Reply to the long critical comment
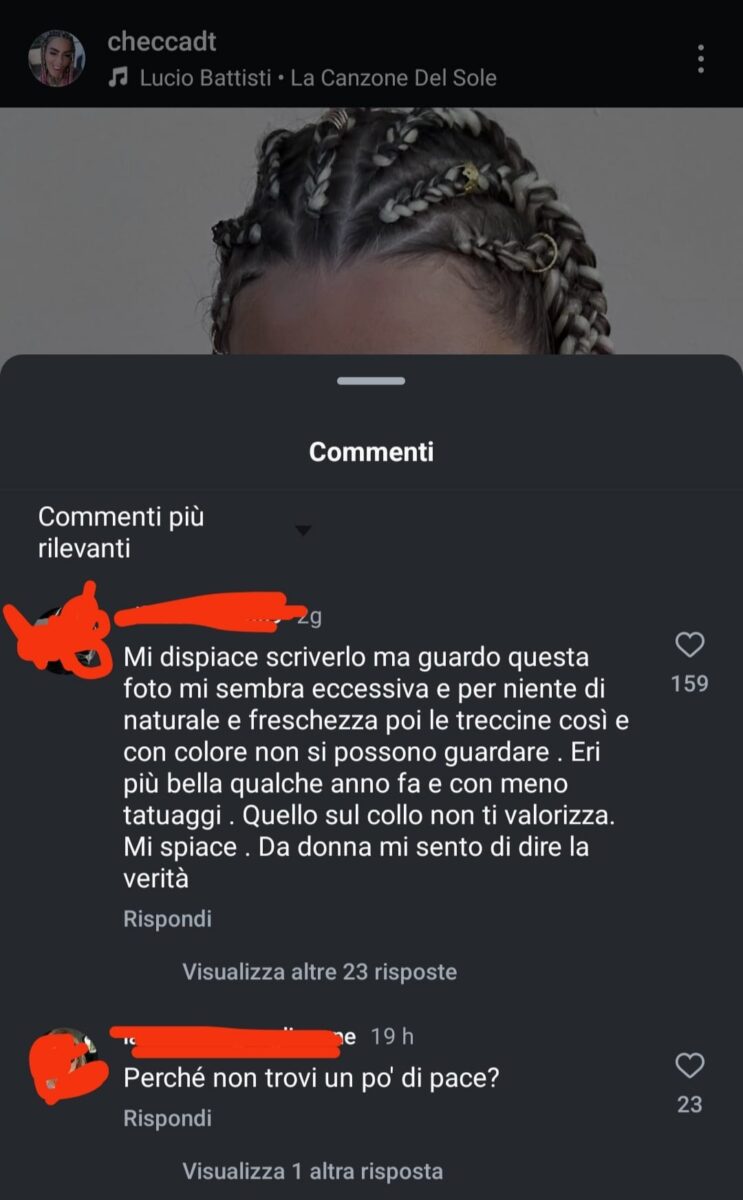 [x=167, y=918]
